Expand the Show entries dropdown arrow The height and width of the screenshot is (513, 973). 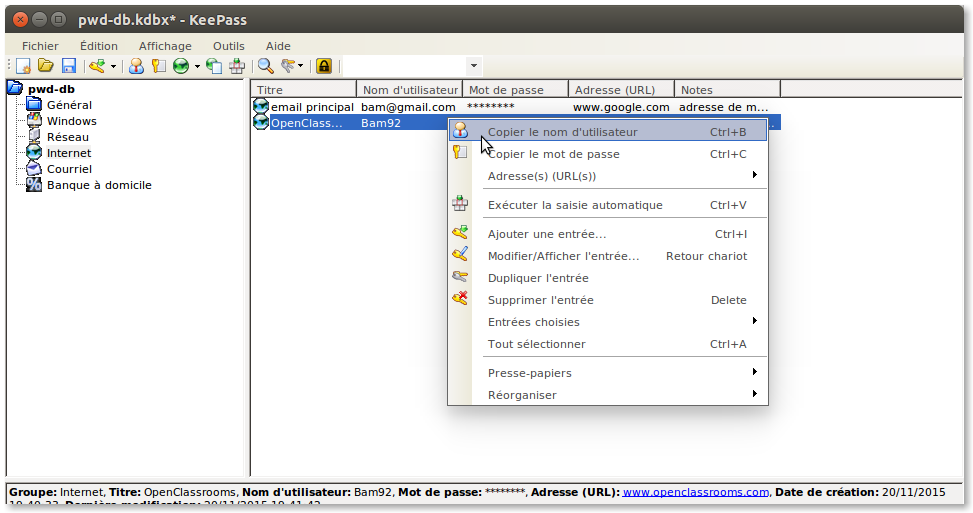coord(300,66)
